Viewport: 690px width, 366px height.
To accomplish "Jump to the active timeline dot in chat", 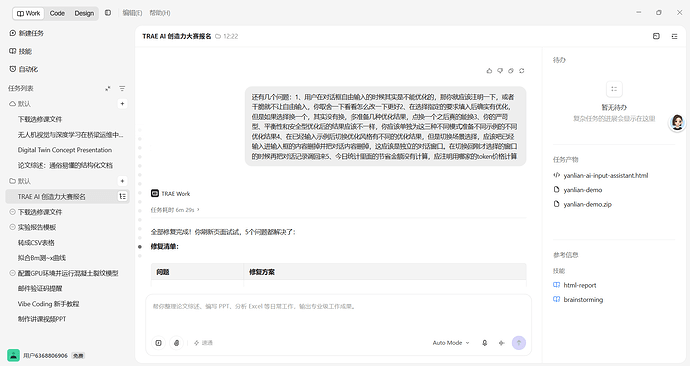I will click(140, 247).
